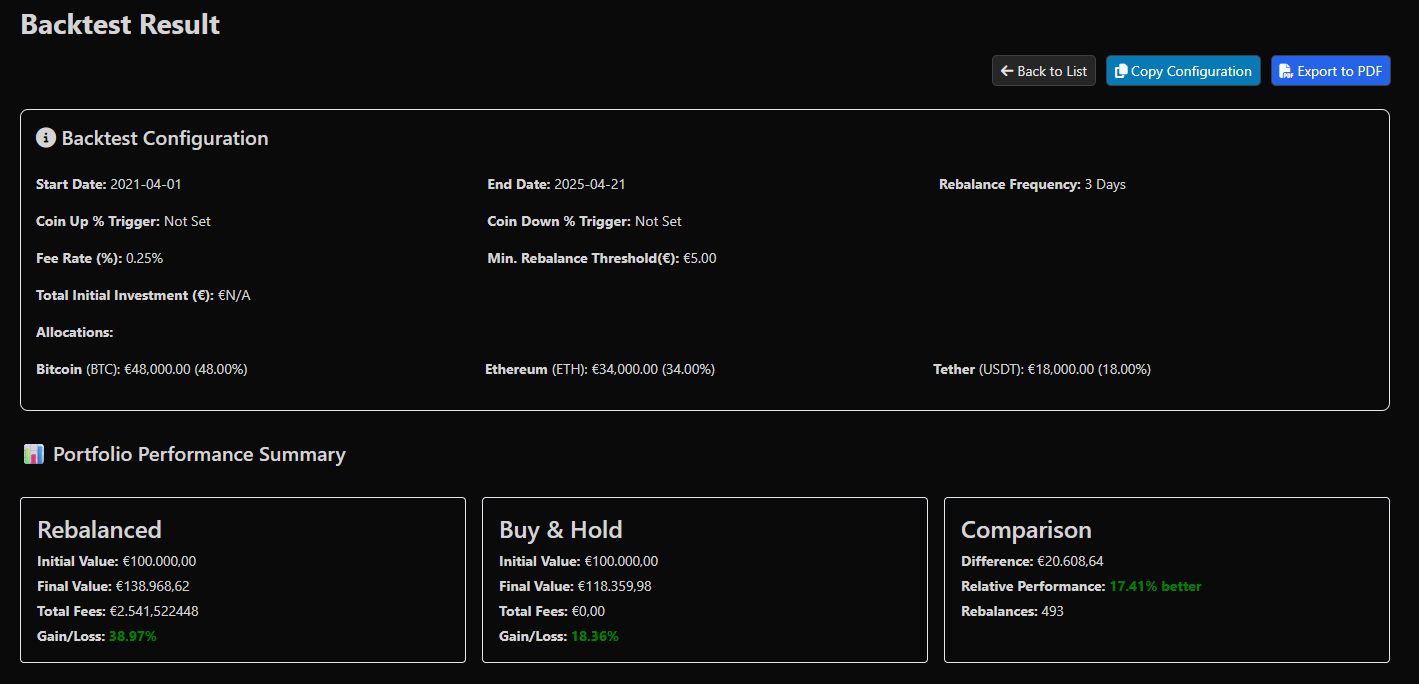
Task: Click the Comparison card heading
Action: [x=1026, y=529]
